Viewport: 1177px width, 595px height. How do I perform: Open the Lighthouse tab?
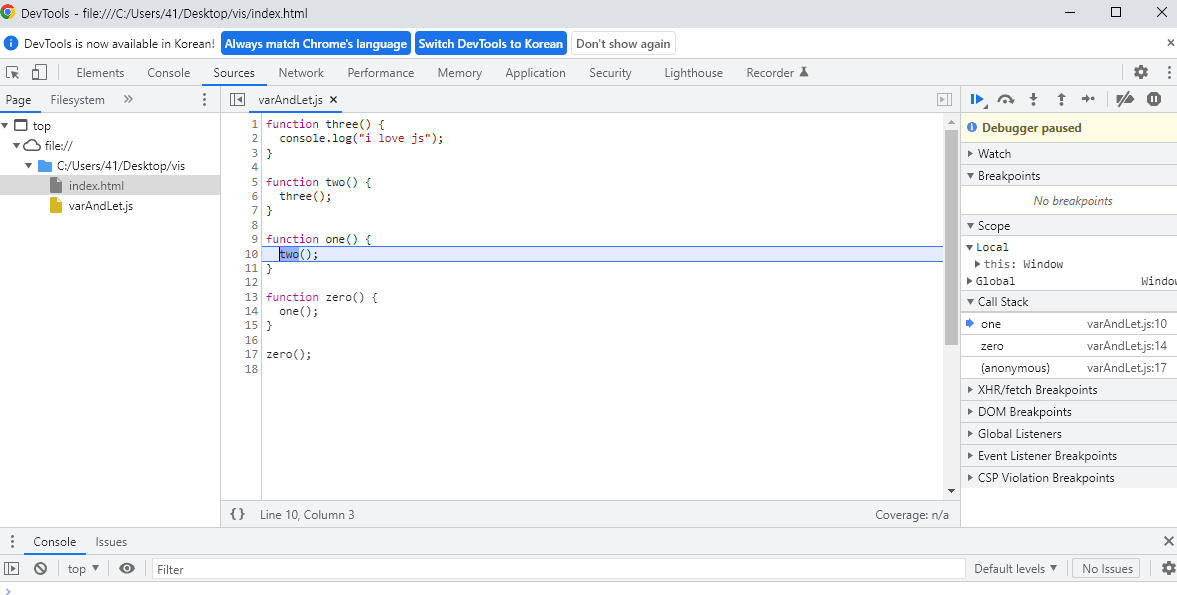694,73
